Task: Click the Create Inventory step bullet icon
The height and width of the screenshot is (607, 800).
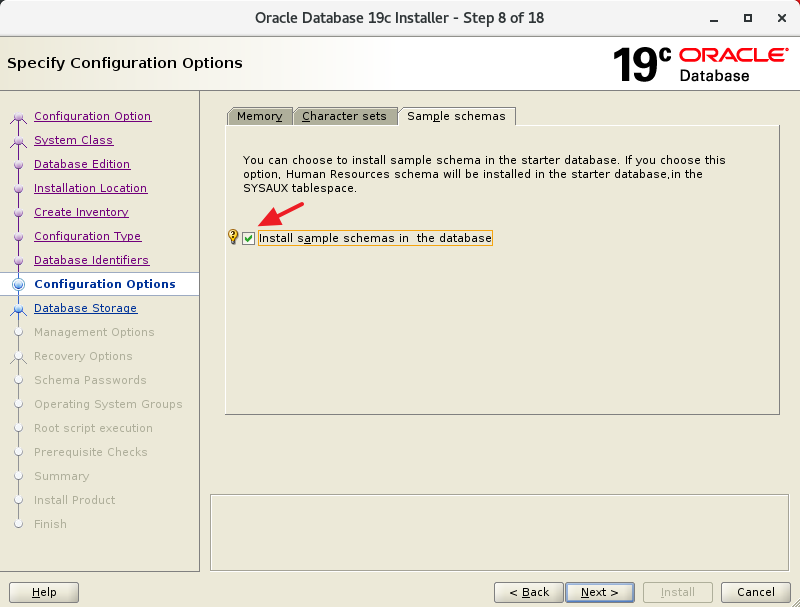Action: click(x=18, y=213)
